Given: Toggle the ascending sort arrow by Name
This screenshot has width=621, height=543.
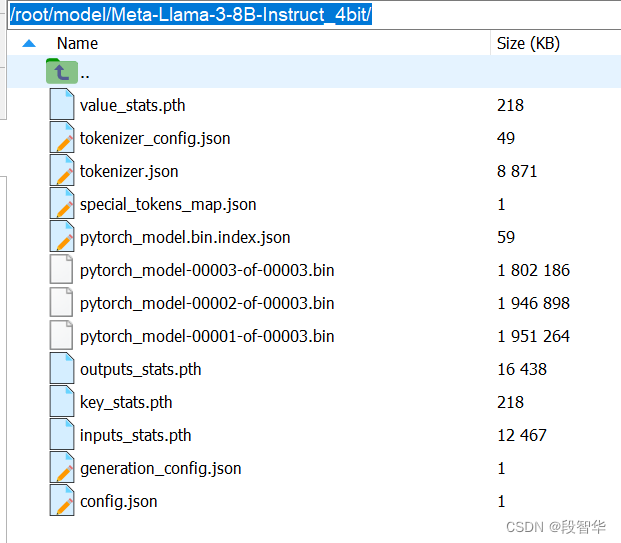Looking at the screenshot, I should tap(29, 43).
